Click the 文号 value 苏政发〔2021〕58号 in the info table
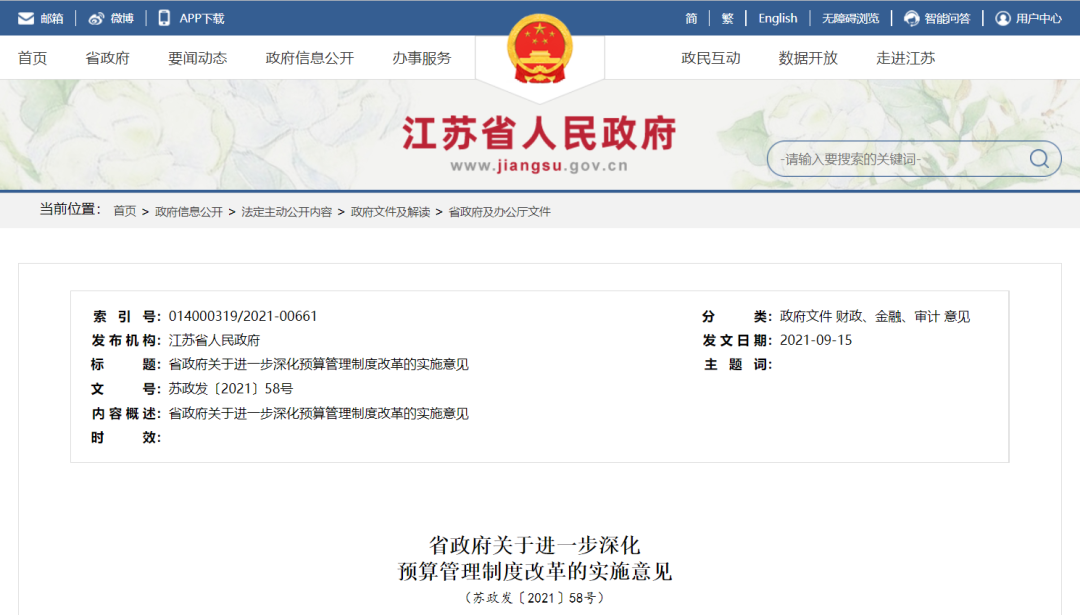This screenshot has height=615, width=1080. click(x=231, y=388)
